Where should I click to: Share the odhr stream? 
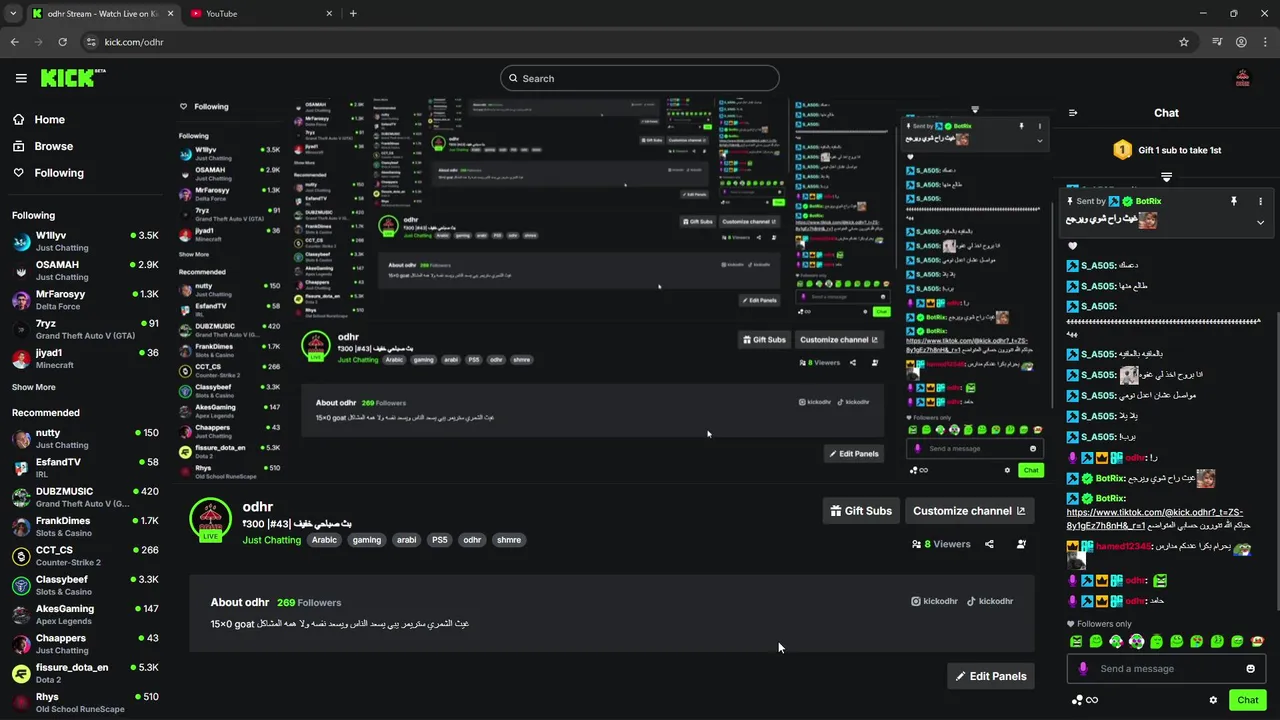989,544
